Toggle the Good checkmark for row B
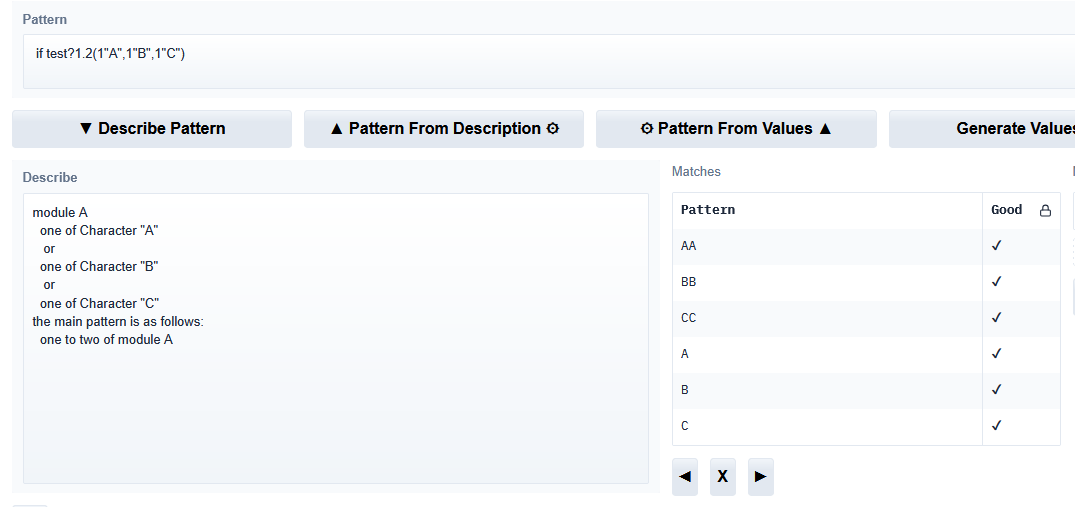This screenshot has width=1075, height=507. click(x=996, y=390)
